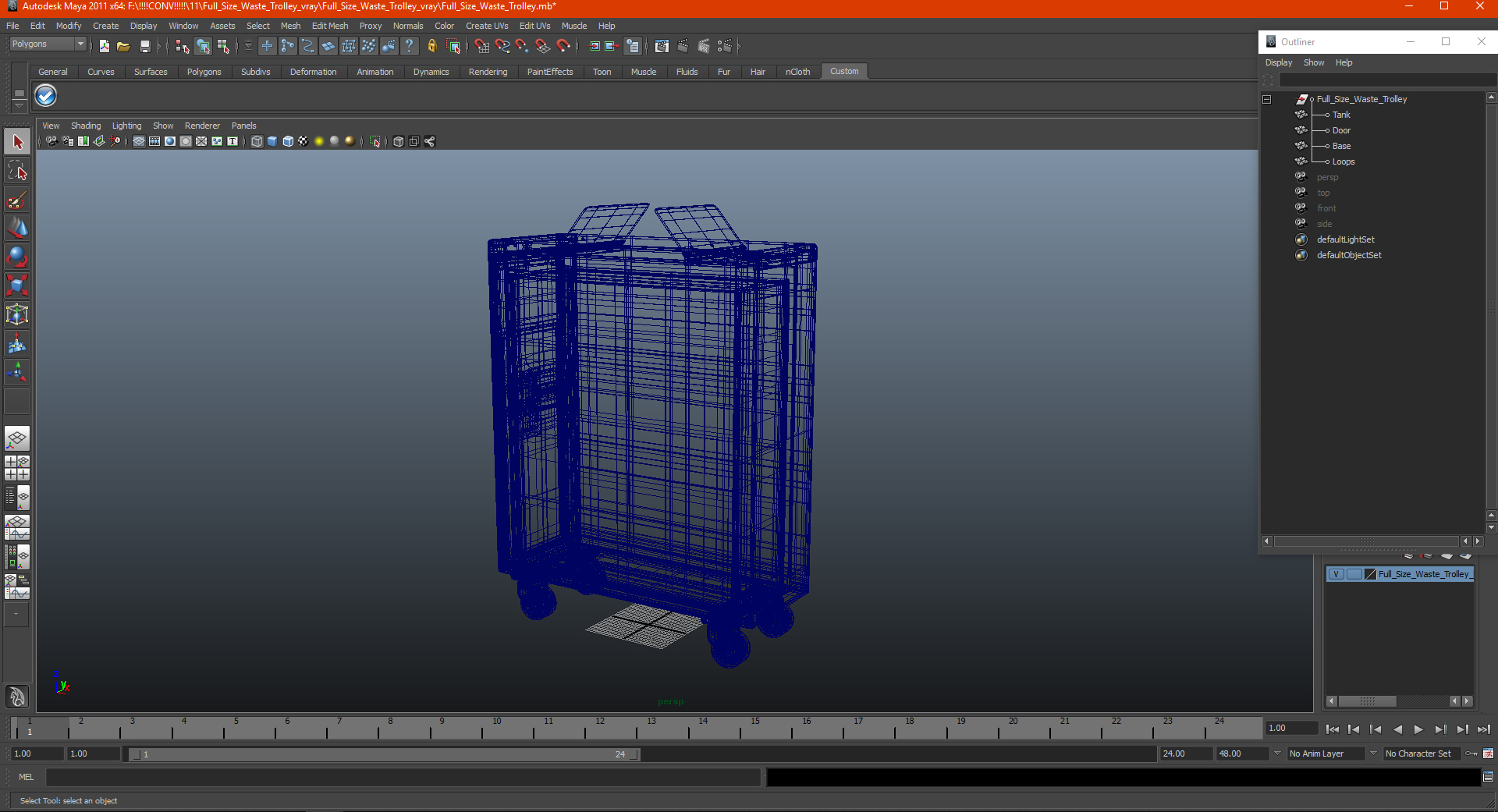
Task: Open the No Character Set dropdown arrow
Action: point(1373,753)
